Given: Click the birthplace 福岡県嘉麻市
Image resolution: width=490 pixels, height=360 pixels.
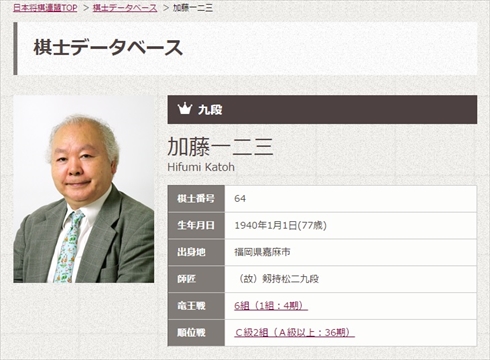Looking at the screenshot, I should tap(262, 252).
